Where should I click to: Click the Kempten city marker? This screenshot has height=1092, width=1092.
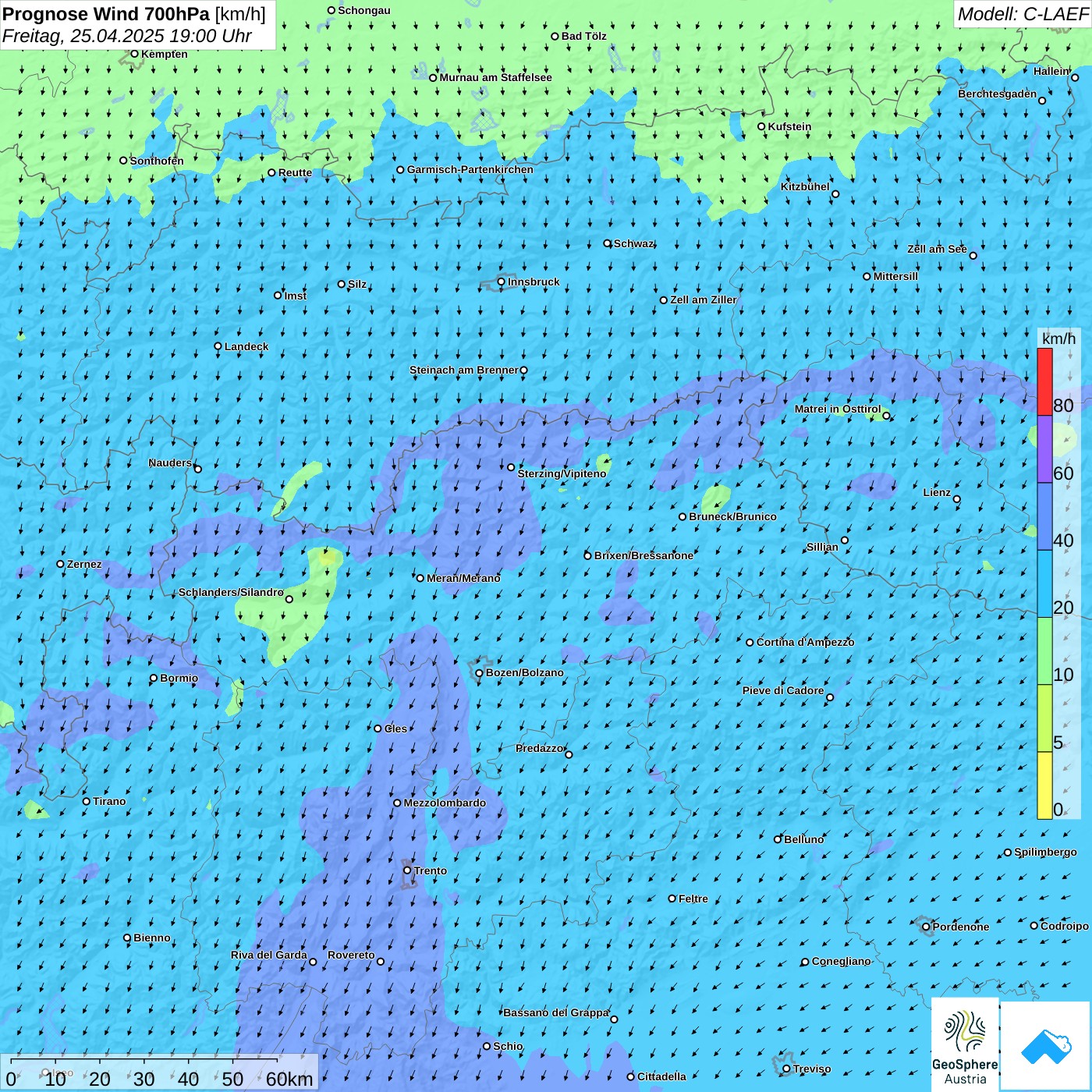coord(134,54)
